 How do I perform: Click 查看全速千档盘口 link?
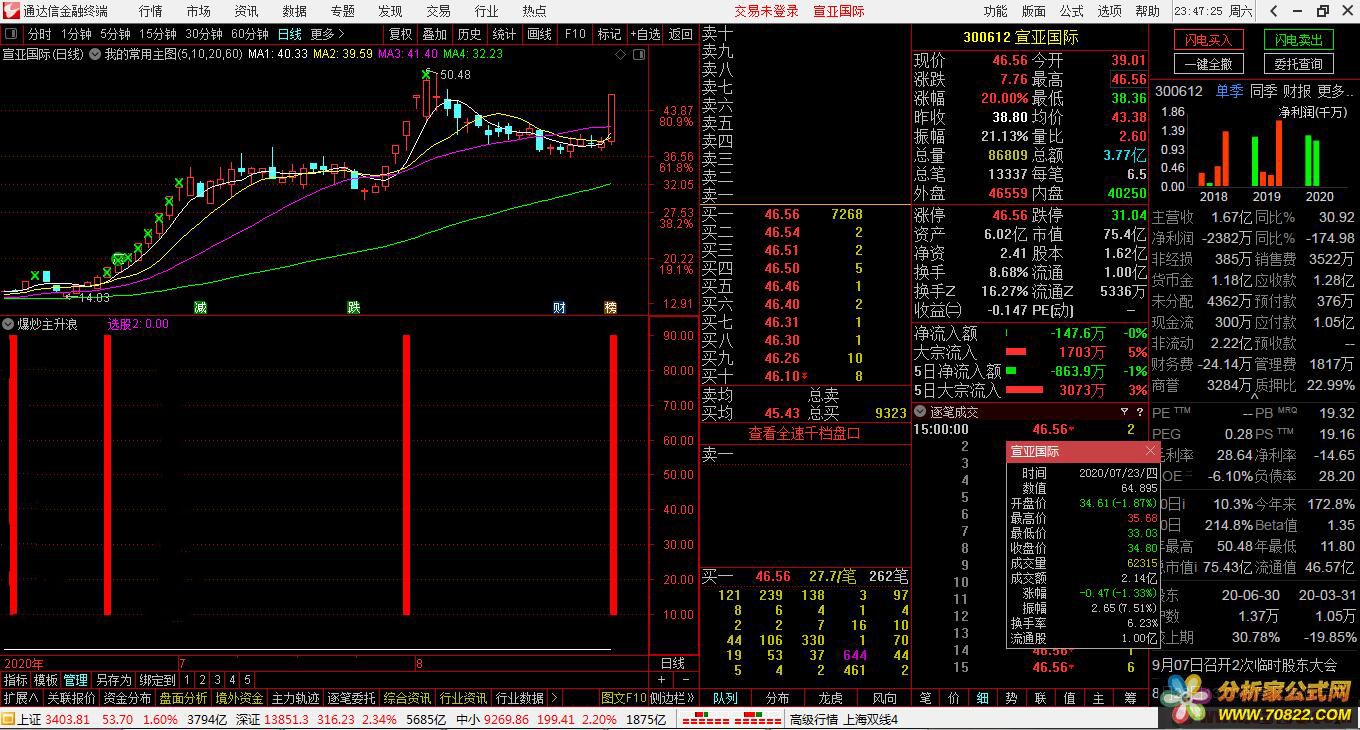(804, 433)
